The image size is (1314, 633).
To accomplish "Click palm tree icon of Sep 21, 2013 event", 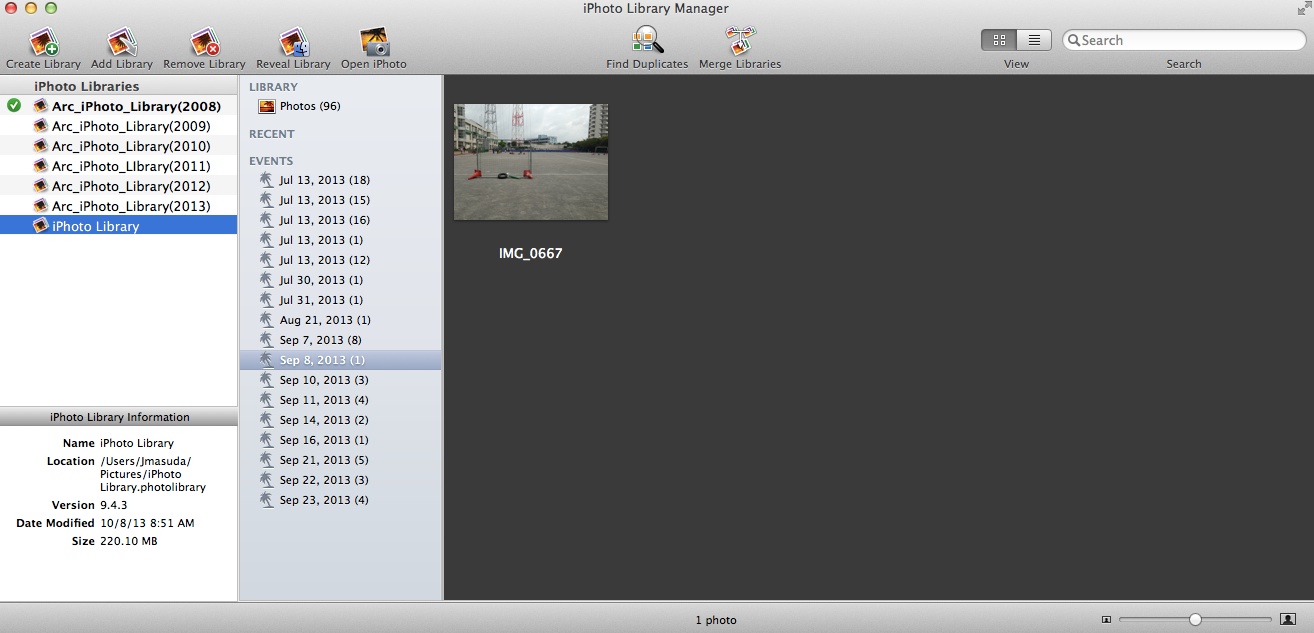I will coord(266,460).
